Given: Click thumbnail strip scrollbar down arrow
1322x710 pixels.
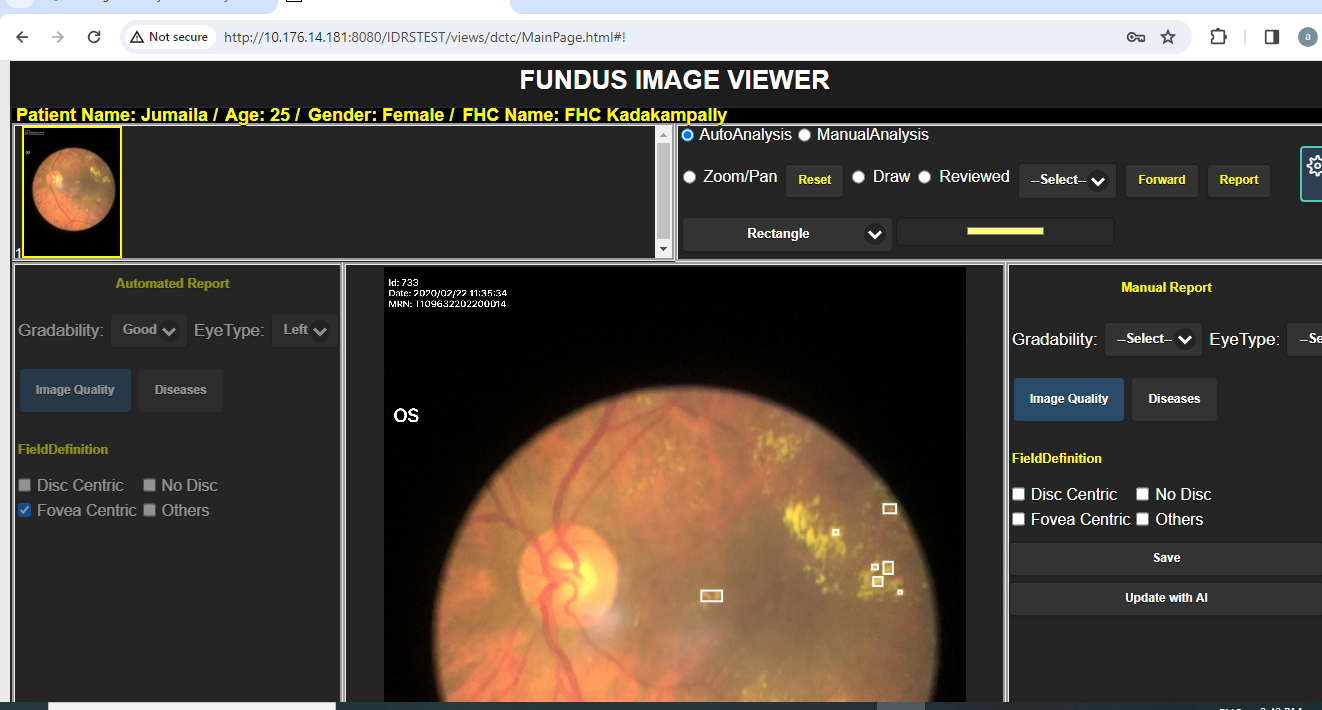Looking at the screenshot, I should (664, 249).
